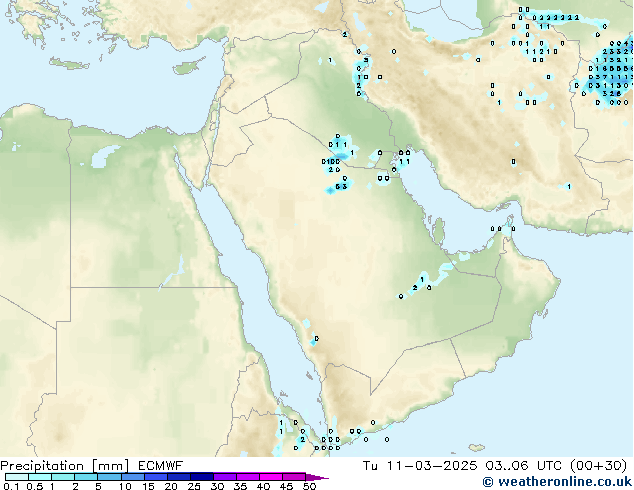Pick the 20–25 mm dark blue legend swatch
Viewport: 634px width, 490px height.
pos(178,477)
